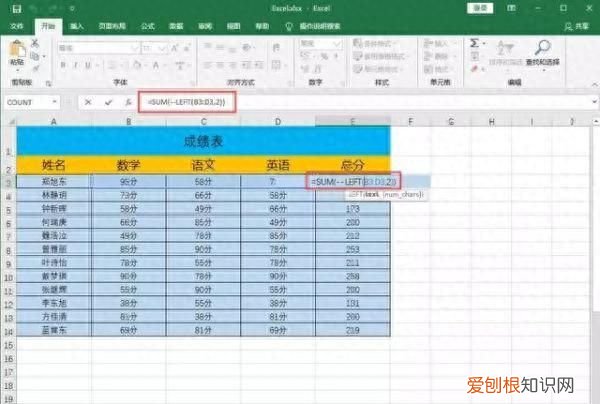Click the 登录 Sign in button

(x=480, y=8)
